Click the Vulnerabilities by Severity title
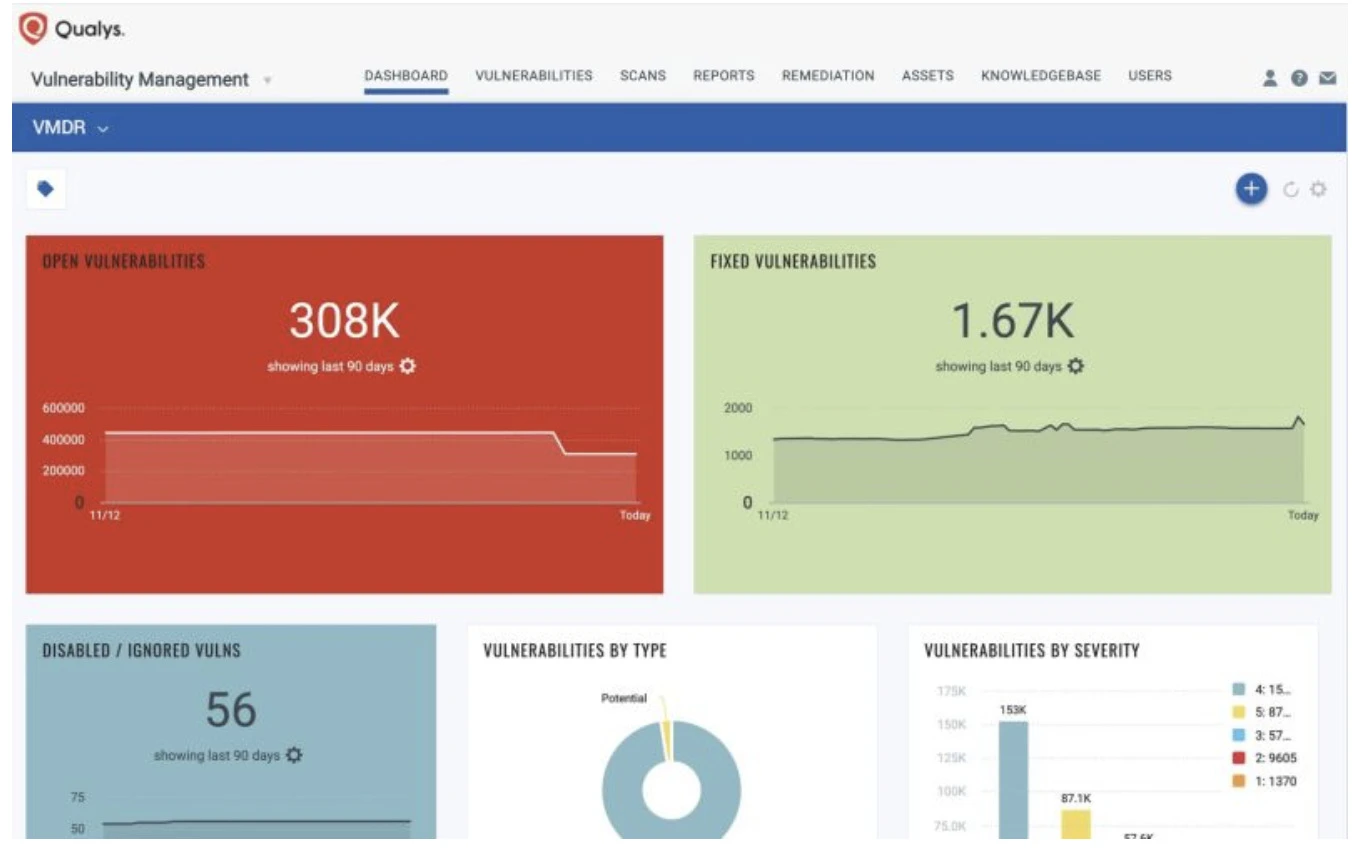This screenshot has width=1356, height=864. (x=1031, y=650)
